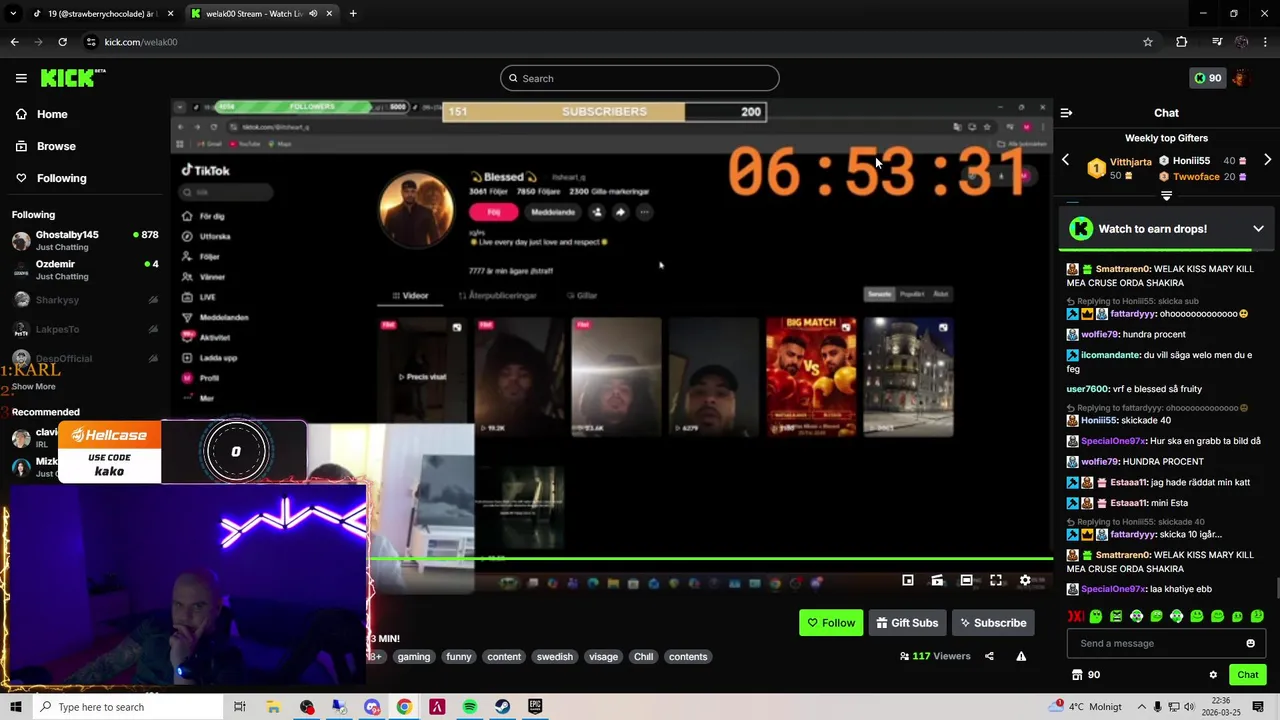Go to Kick home via the logo
Screen dimensions: 1280x720
tap(72, 78)
